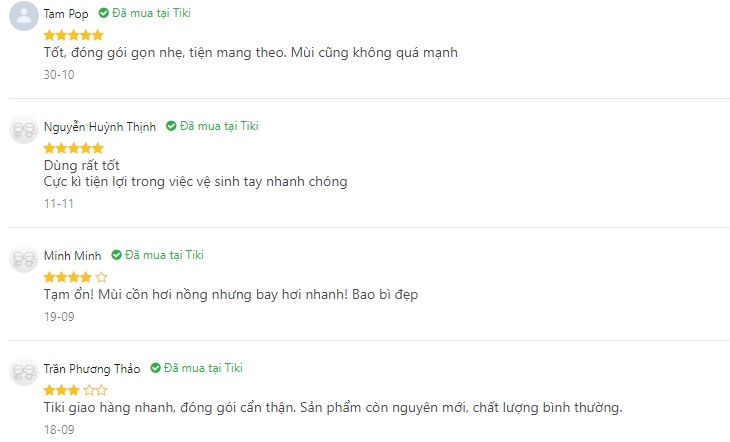730x442 pixels.
Task: Click verified purchase icon beside Trần Phương Thảo
Action: coord(155,368)
